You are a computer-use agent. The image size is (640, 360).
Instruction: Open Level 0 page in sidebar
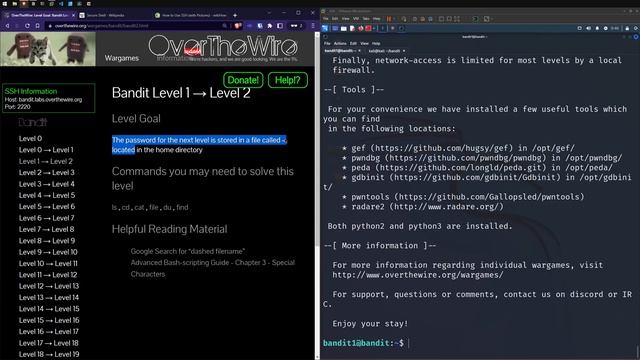tap(30, 138)
